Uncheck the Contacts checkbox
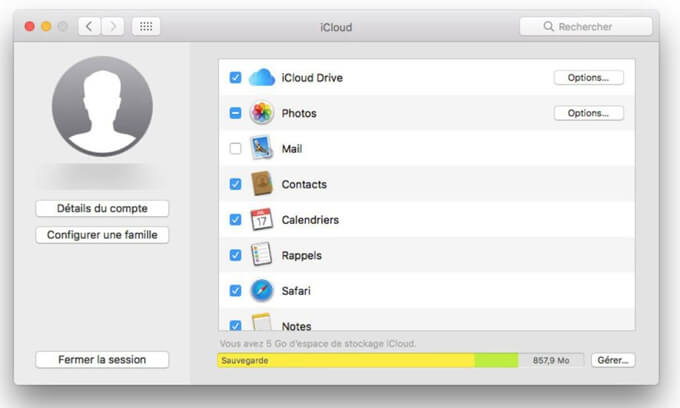The image size is (680, 408). [235, 184]
